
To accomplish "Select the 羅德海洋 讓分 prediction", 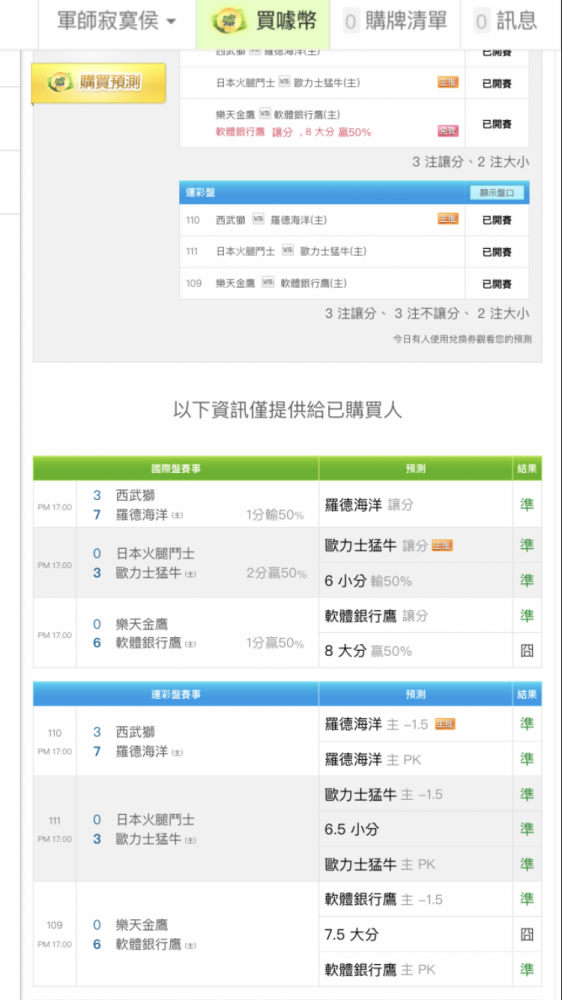I will point(415,504).
